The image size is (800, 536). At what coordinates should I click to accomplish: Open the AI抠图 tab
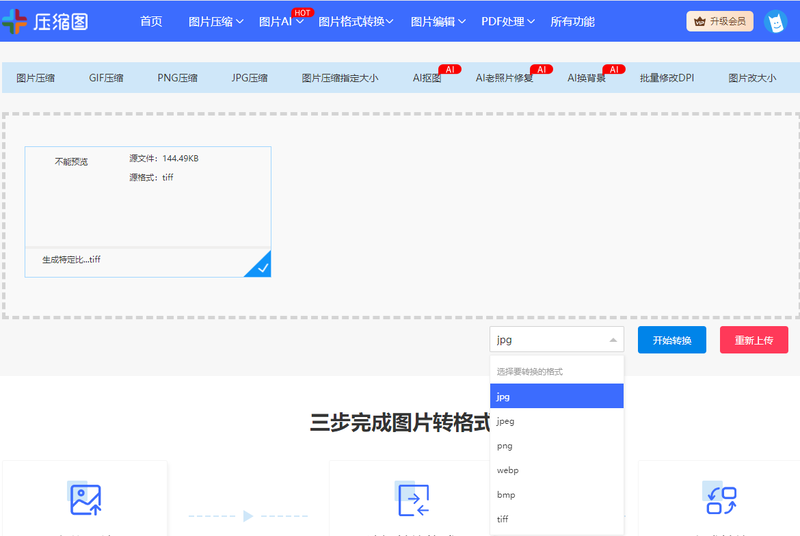pyautogui.click(x=427, y=77)
